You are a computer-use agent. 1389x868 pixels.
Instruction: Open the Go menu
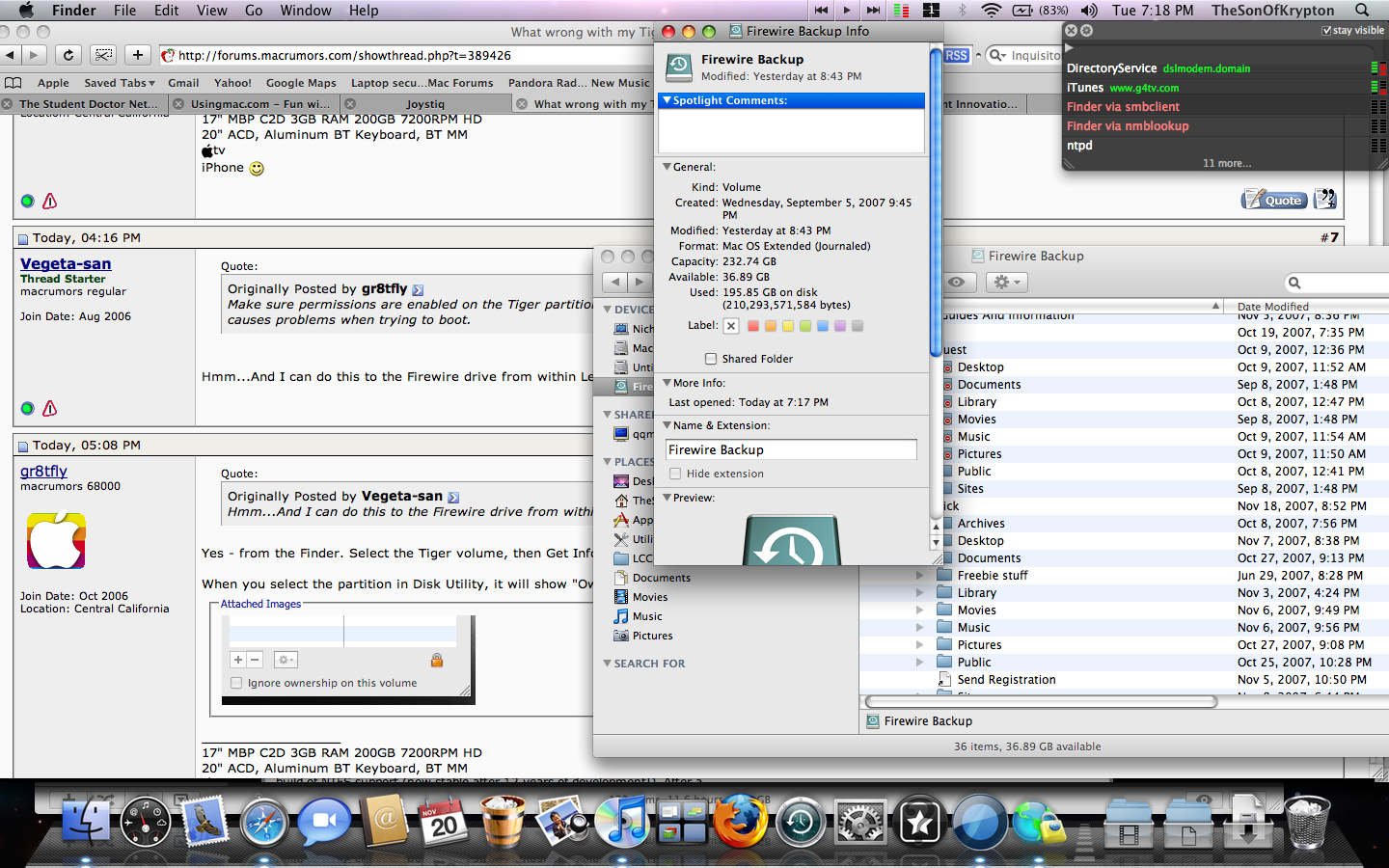pyautogui.click(x=254, y=11)
